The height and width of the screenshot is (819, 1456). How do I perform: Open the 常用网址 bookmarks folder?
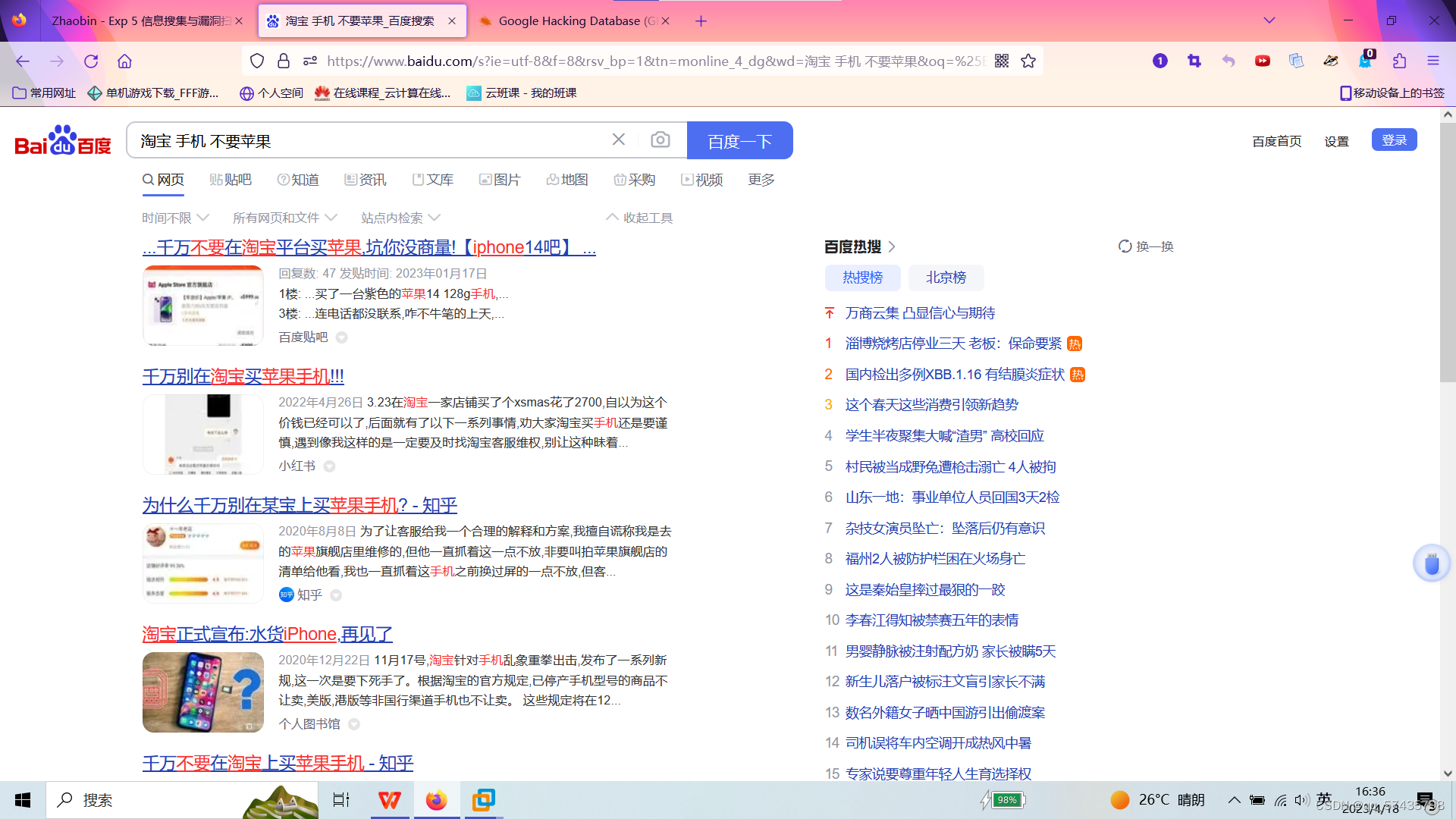[x=45, y=93]
